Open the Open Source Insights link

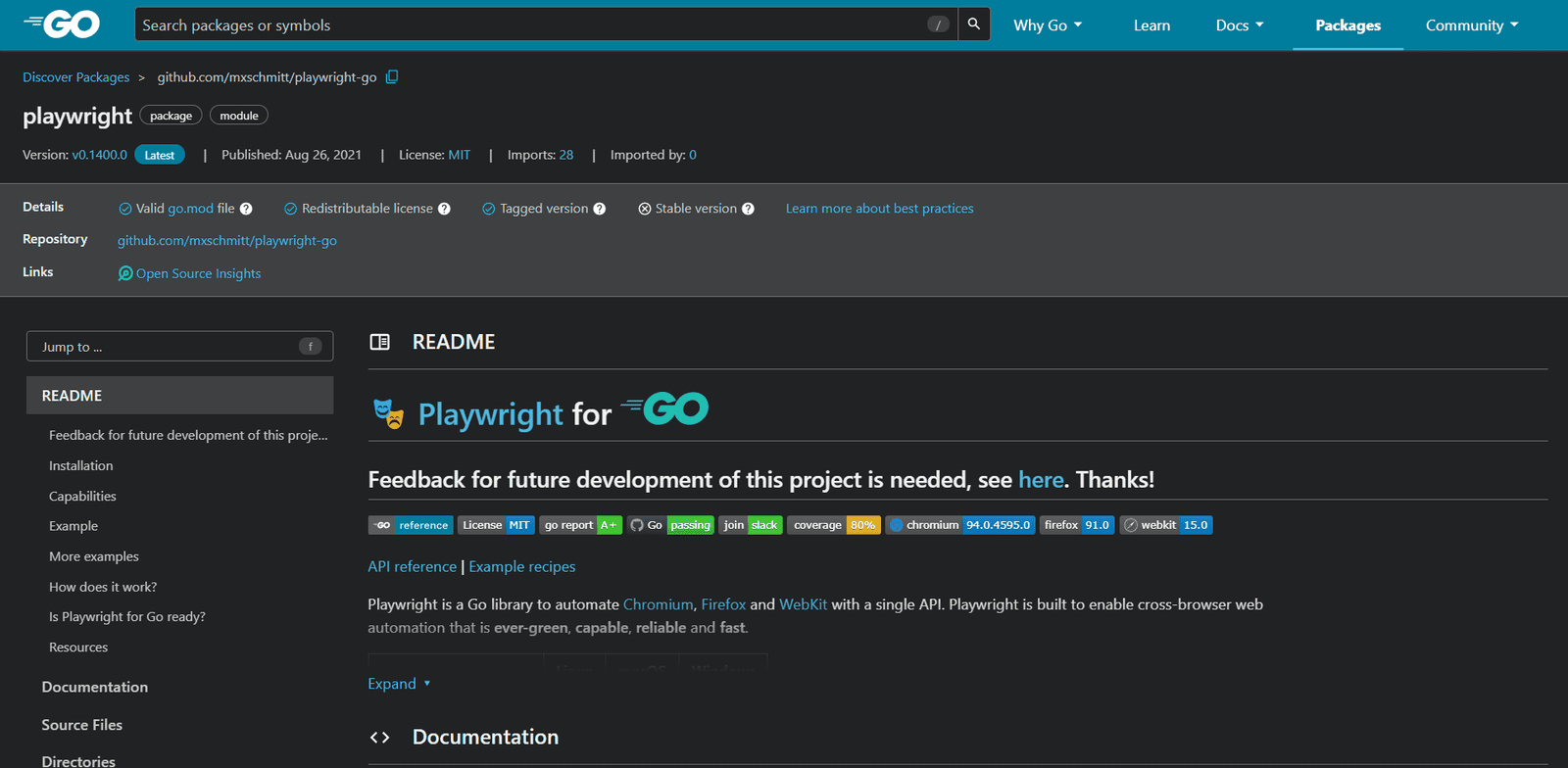pos(198,273)
